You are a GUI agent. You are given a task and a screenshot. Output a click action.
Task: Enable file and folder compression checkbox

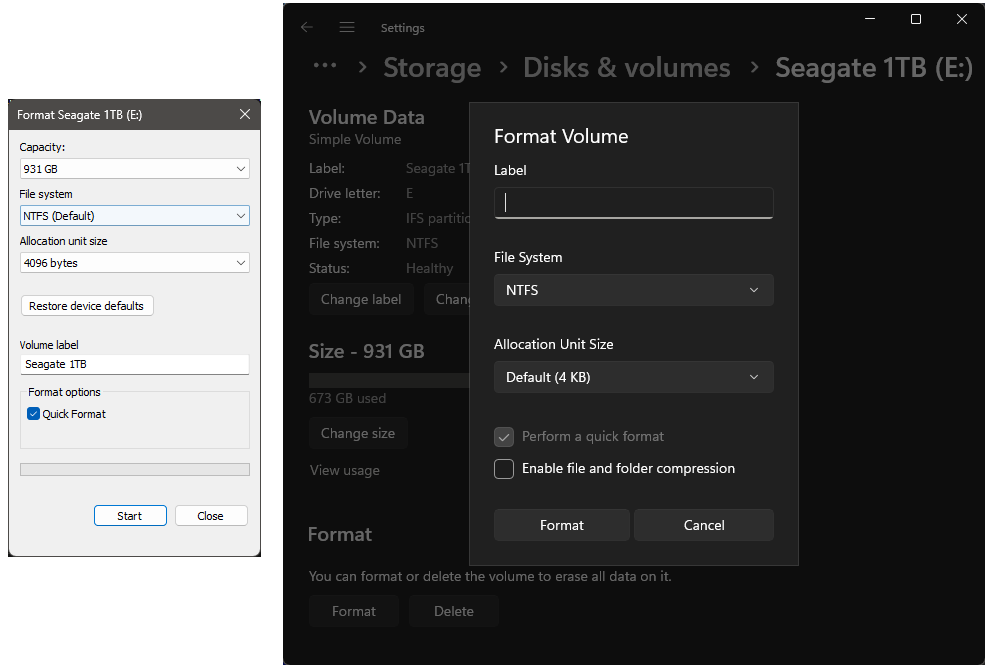point(504,468)
